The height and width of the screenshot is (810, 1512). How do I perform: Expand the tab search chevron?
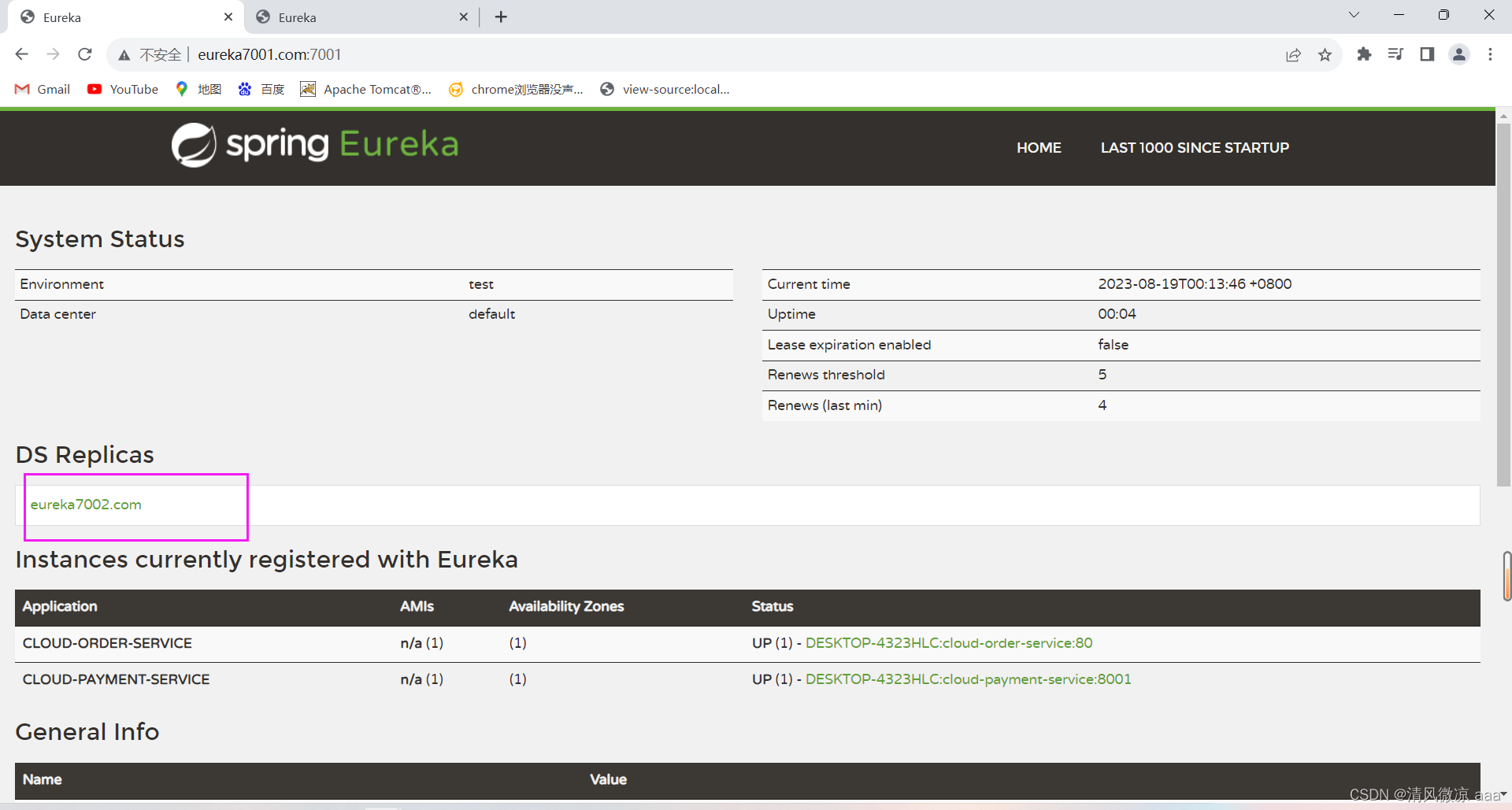[x=1354, y=15]
